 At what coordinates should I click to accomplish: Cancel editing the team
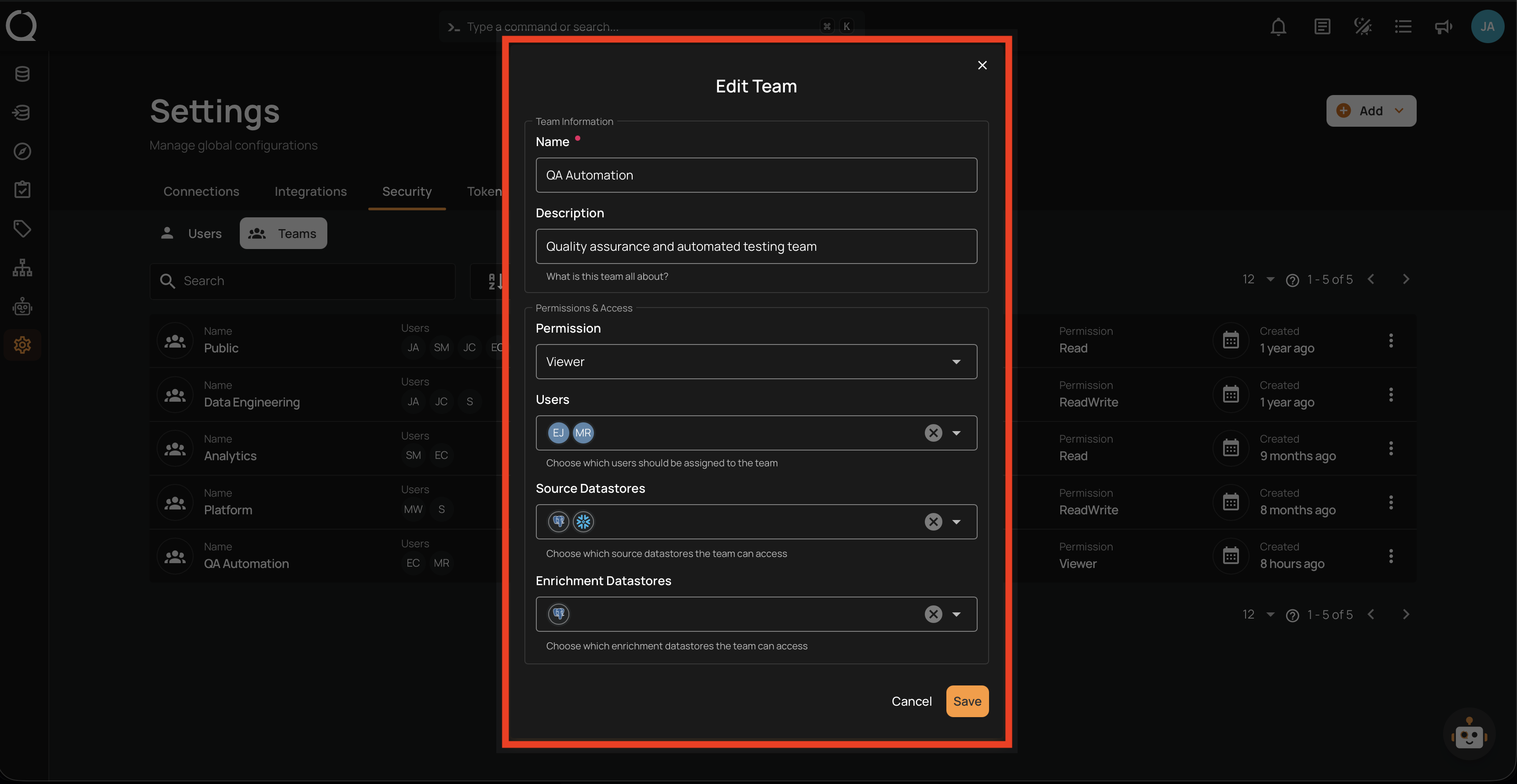(x=911, y=701)
